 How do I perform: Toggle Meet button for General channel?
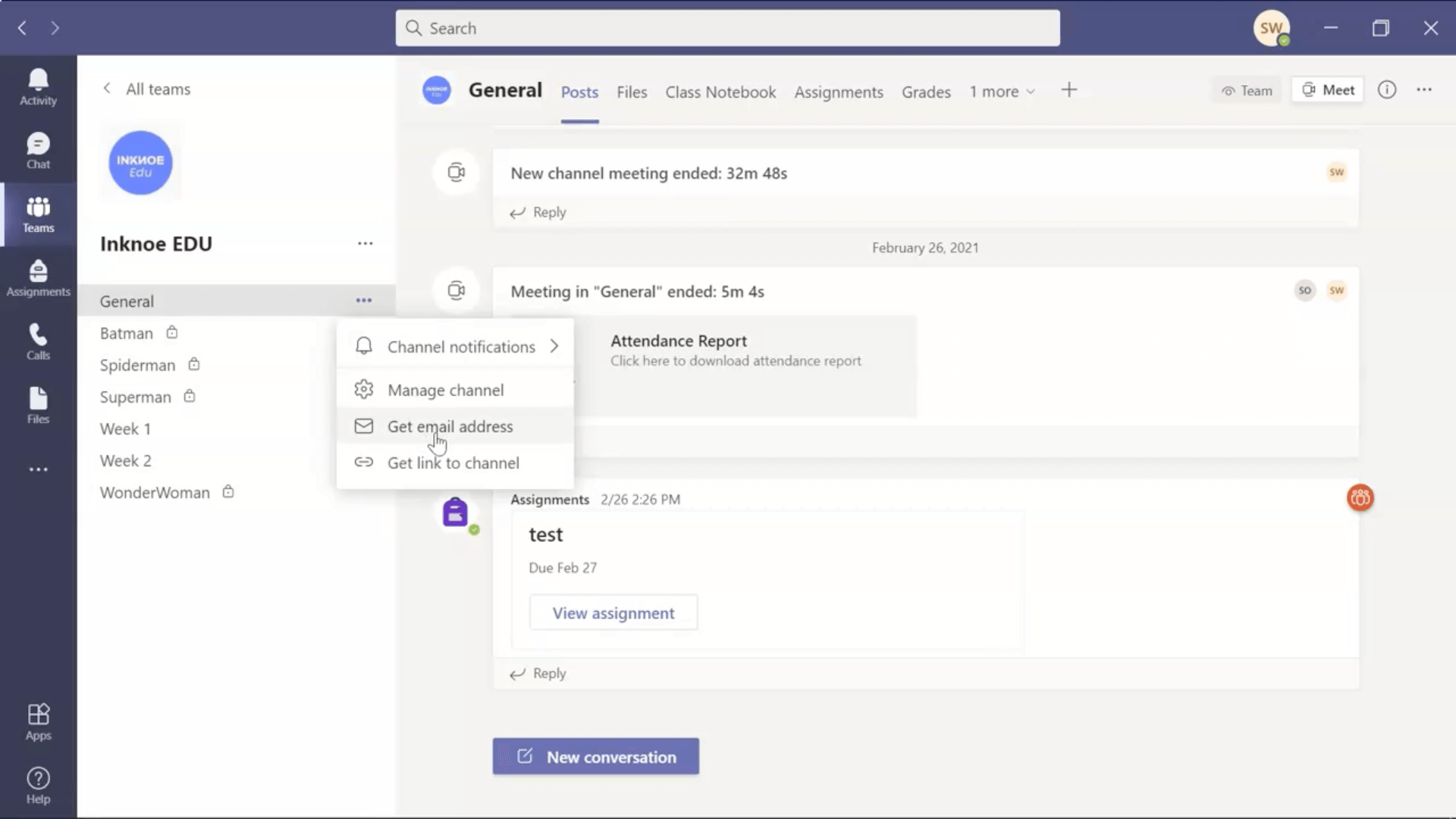1330,90
